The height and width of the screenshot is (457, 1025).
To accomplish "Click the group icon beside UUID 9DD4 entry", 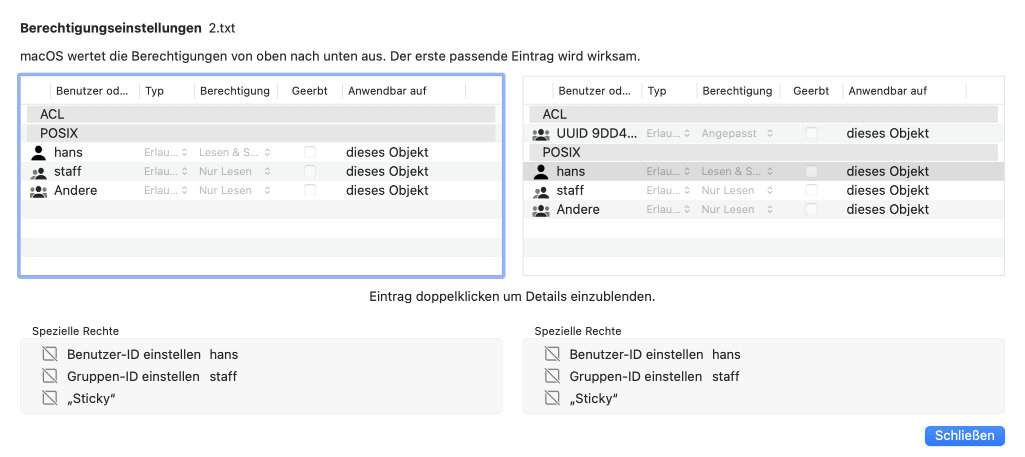I will (x=541, y=134).
